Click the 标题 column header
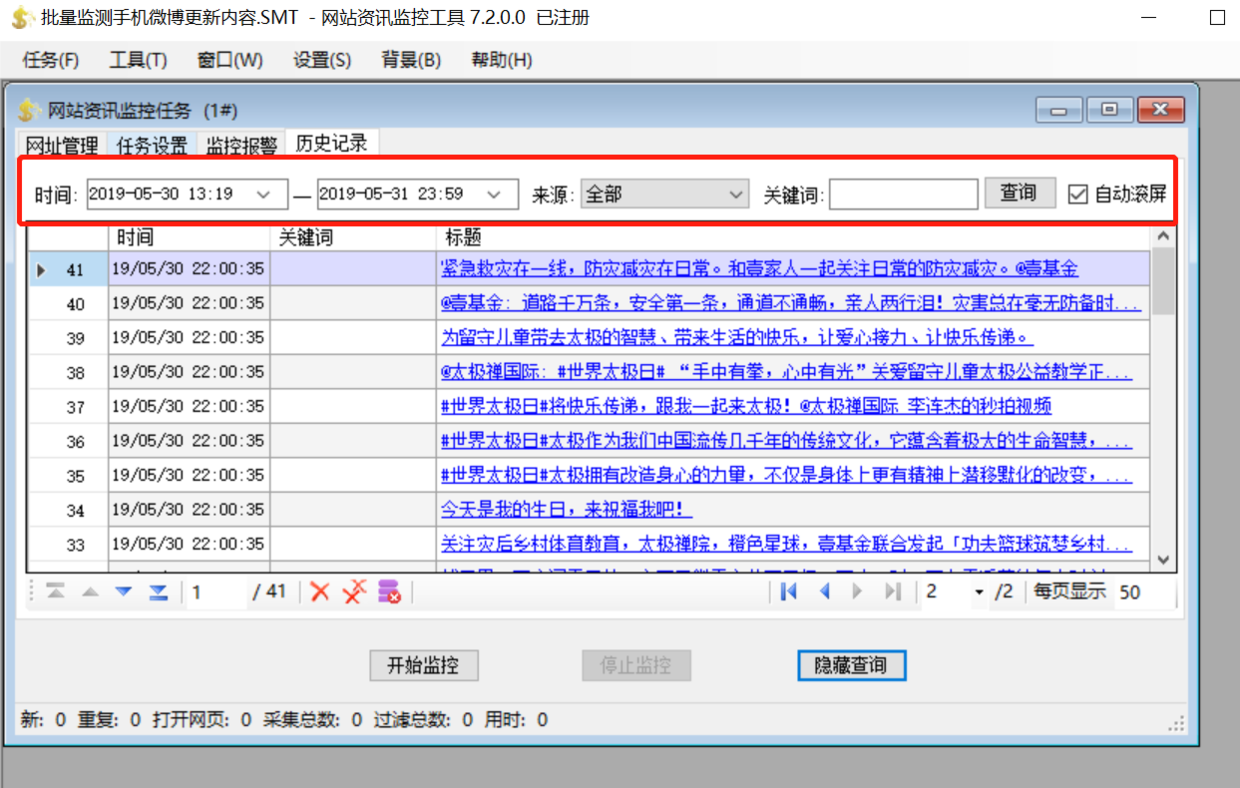This screenshot has height=788, width=1240. point(794,237)
